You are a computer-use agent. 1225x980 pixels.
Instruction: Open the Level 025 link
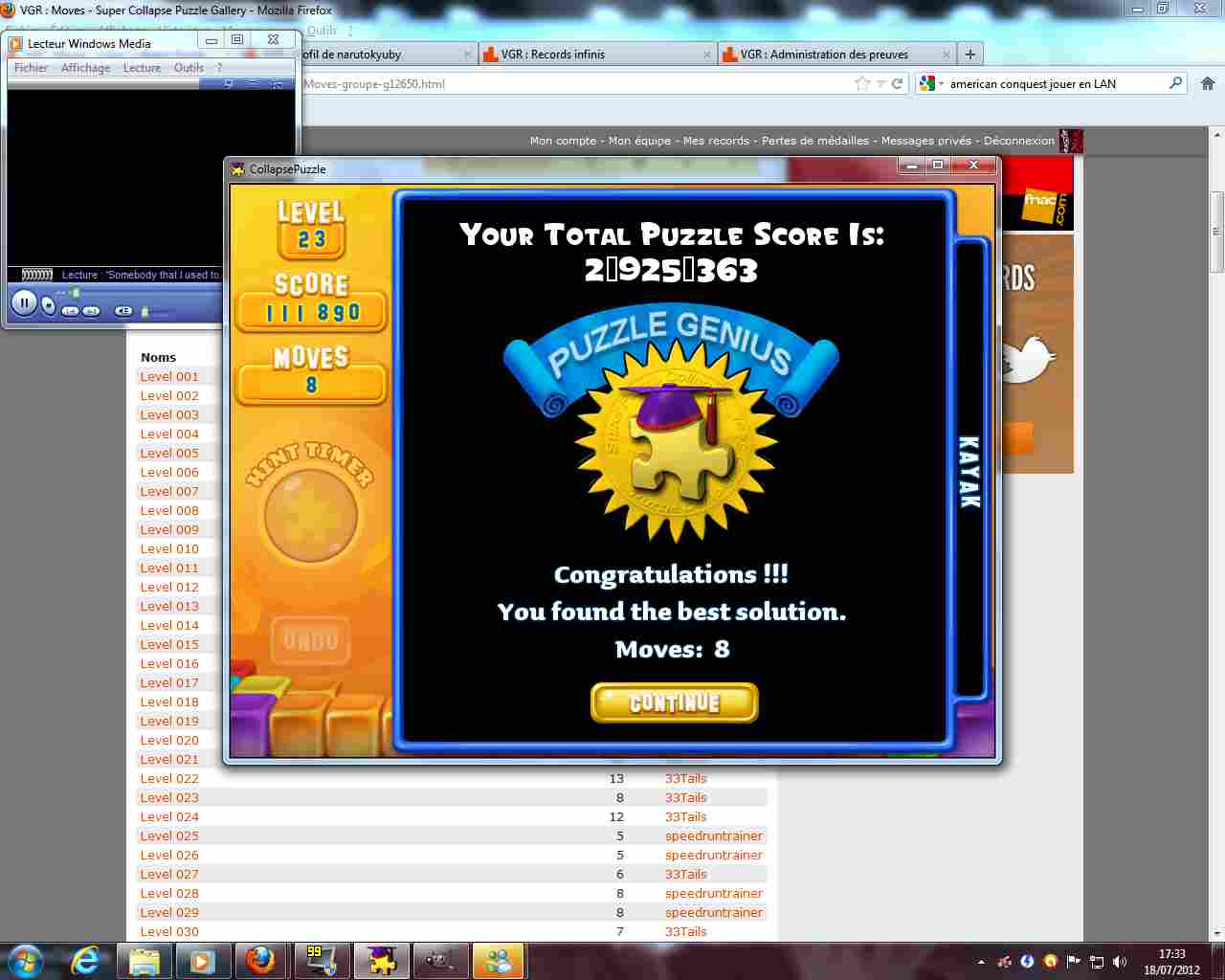point(169,835)
